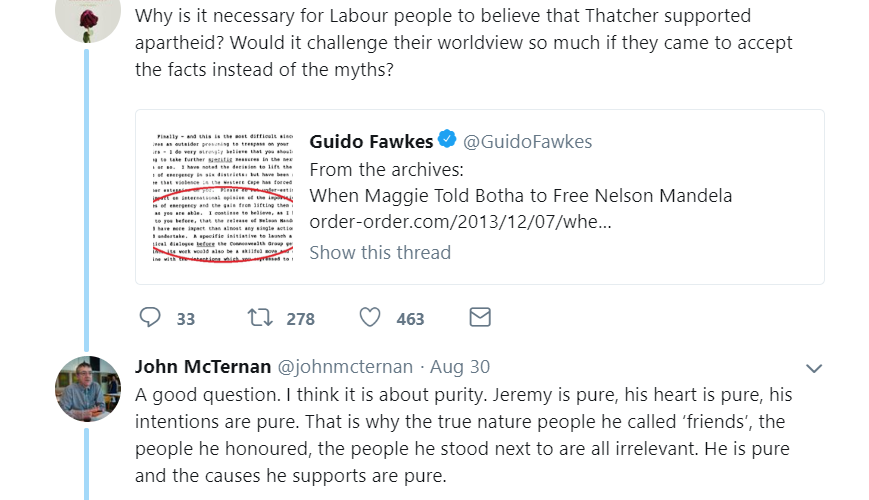Image resolution: width=869 pixels, height=500 pixels.
Task: Expand the chevron menu on McTernan's tweet
Action: [814, 368]
